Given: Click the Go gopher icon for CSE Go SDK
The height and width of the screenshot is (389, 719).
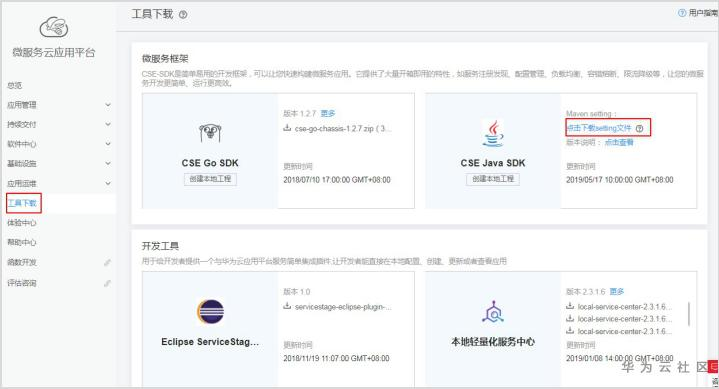Looking at the screenshot, I should (210, 134).
